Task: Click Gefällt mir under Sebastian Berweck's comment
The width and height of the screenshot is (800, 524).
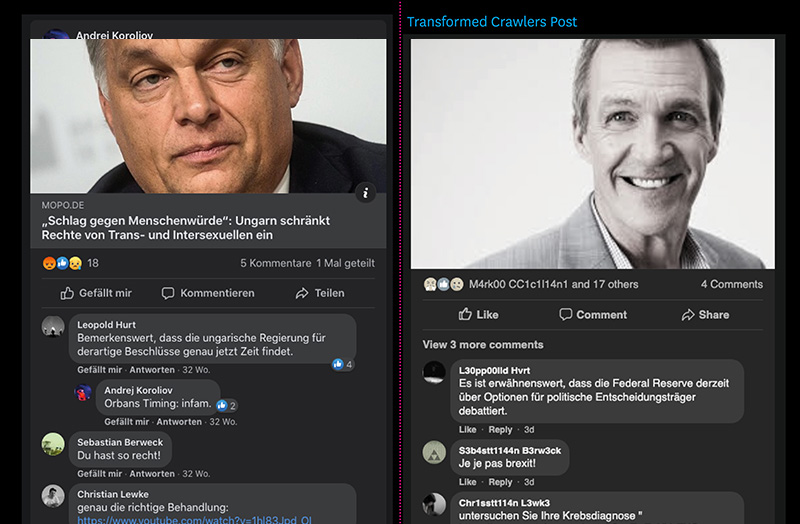Action: [x=99, y=473]
